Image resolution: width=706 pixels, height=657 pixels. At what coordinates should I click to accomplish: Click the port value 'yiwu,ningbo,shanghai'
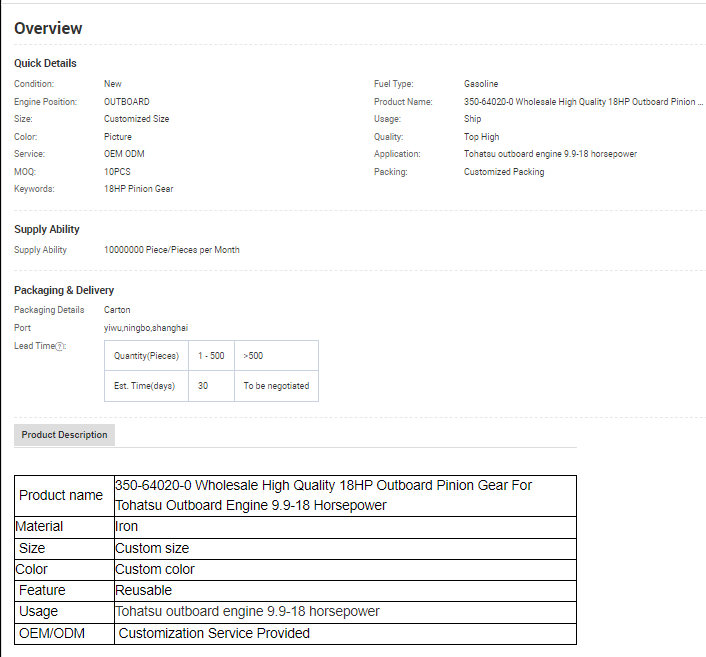(146, 327)
